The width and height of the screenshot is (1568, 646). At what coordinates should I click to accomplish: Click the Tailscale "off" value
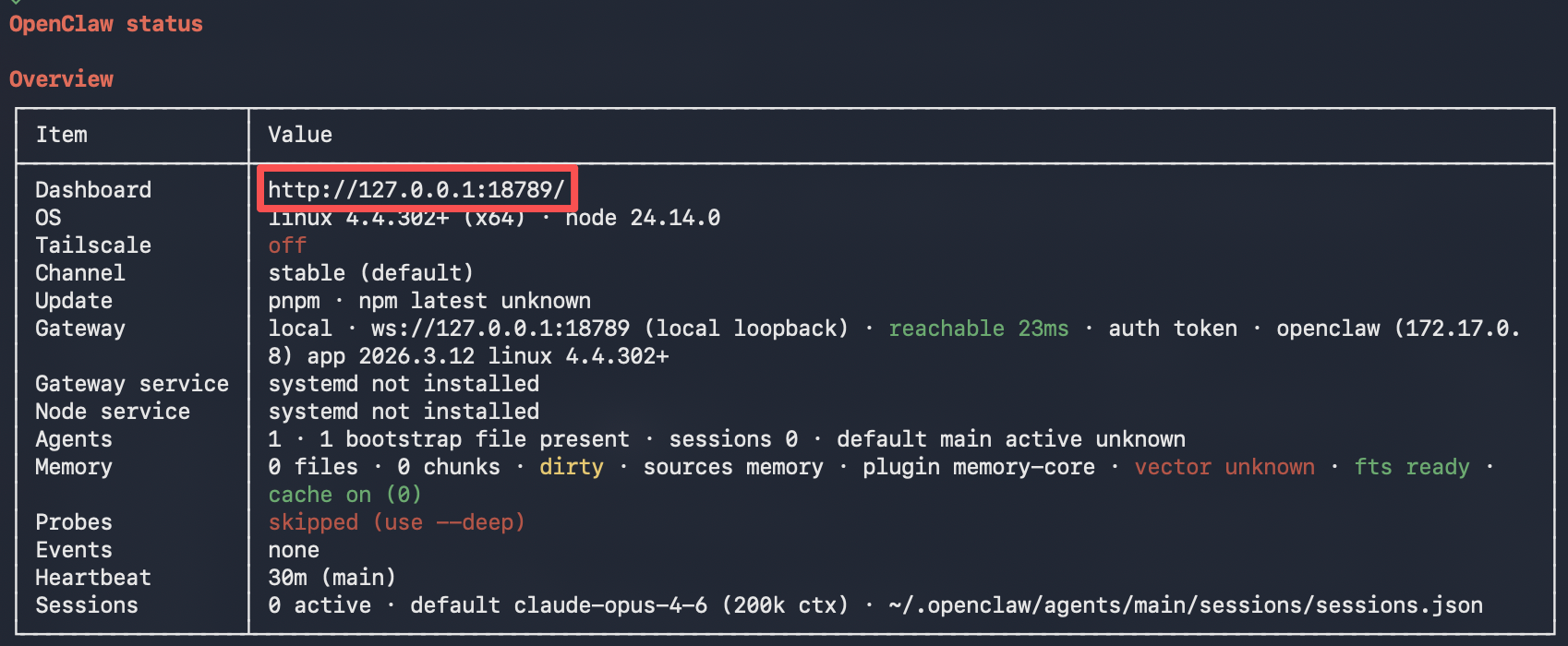pos(286,245)
